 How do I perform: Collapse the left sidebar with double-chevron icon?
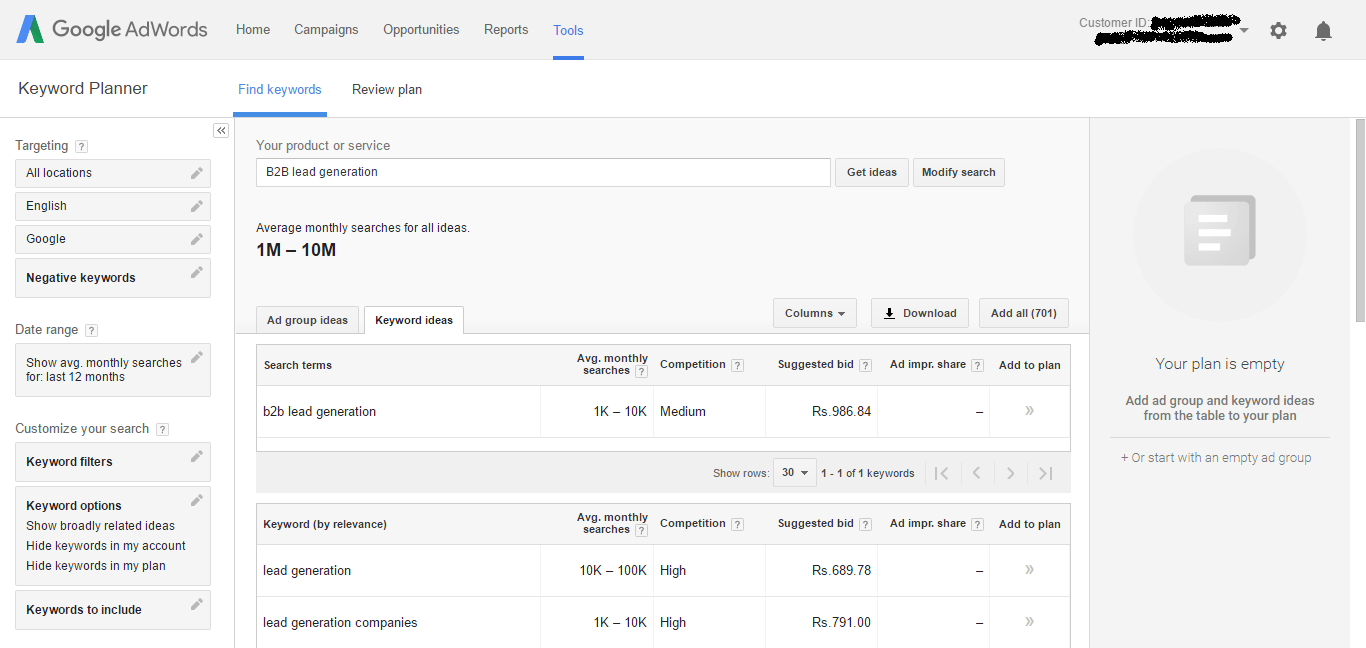coord(221,131)
